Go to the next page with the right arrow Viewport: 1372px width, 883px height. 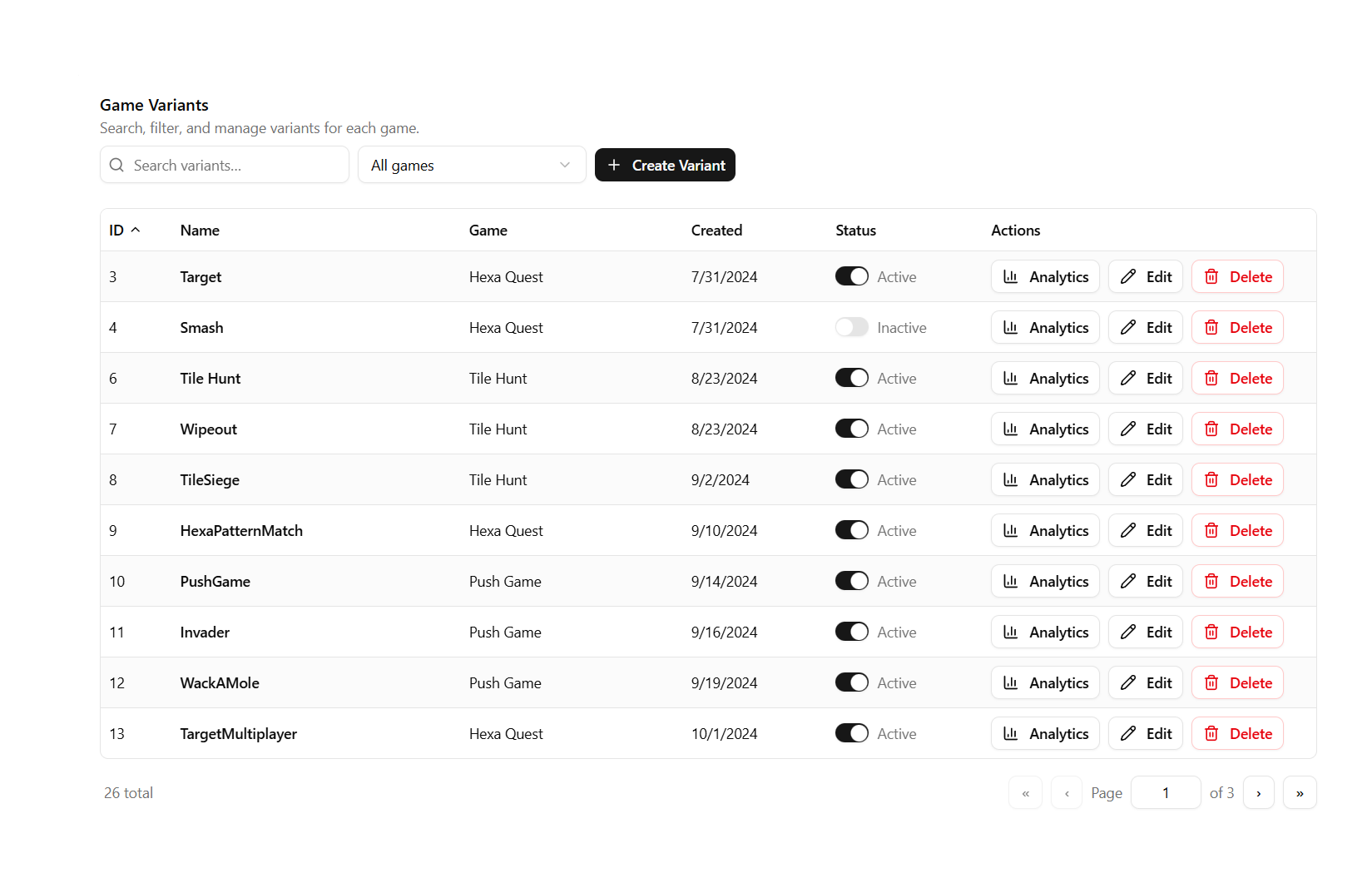point(1258,792)
